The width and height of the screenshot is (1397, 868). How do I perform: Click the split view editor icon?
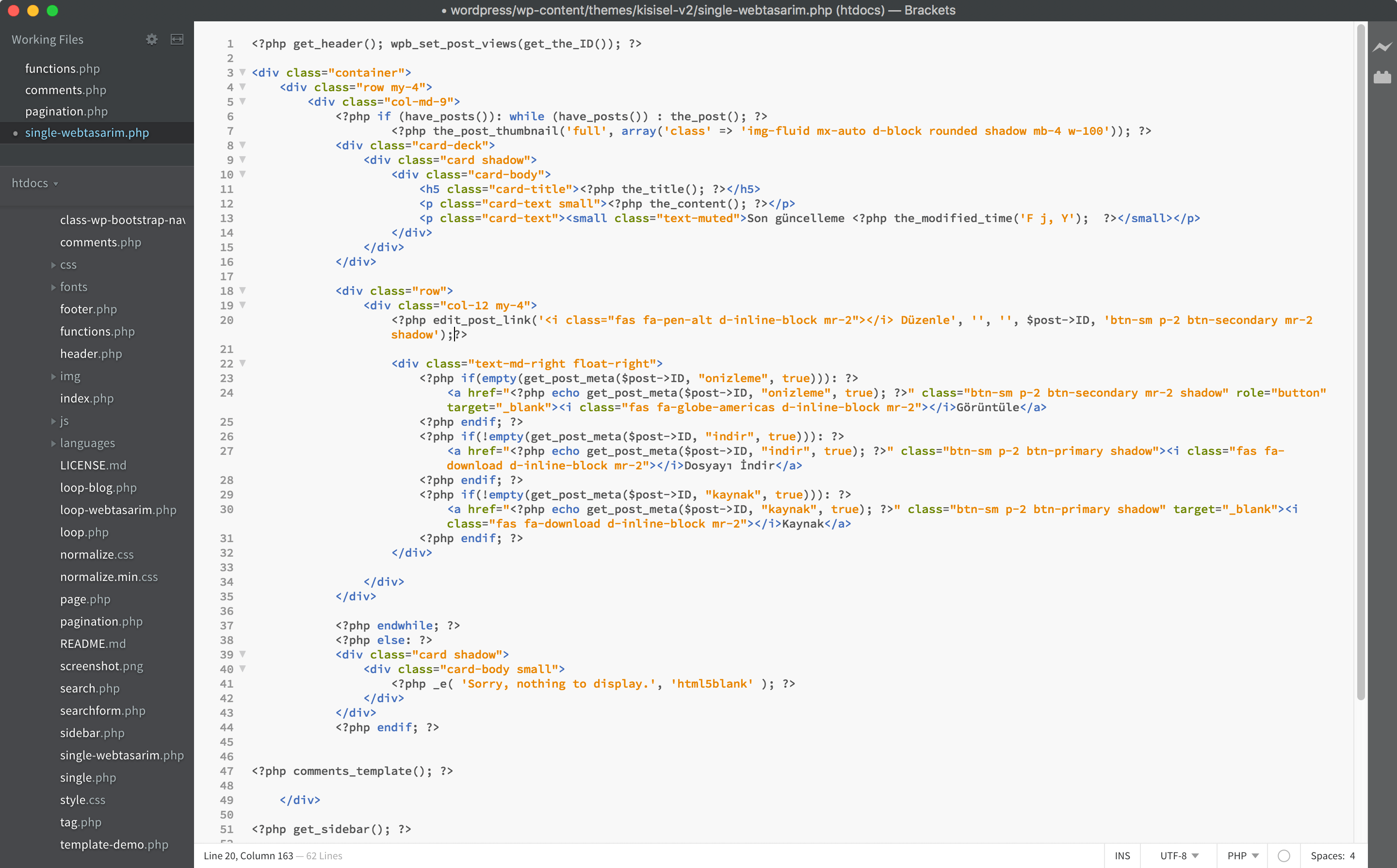tap(177, 40)
